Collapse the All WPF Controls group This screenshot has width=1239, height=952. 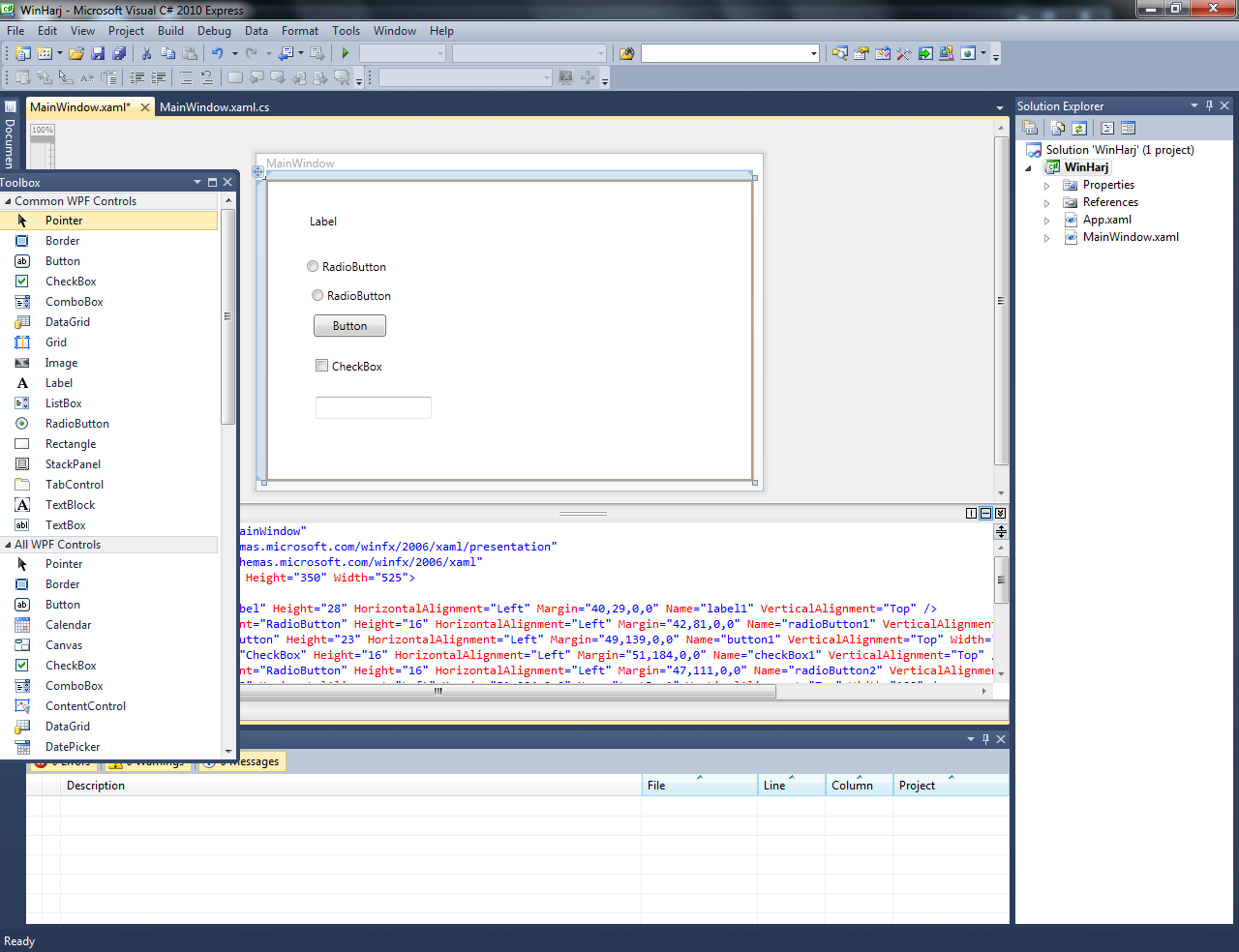[7, 545]
